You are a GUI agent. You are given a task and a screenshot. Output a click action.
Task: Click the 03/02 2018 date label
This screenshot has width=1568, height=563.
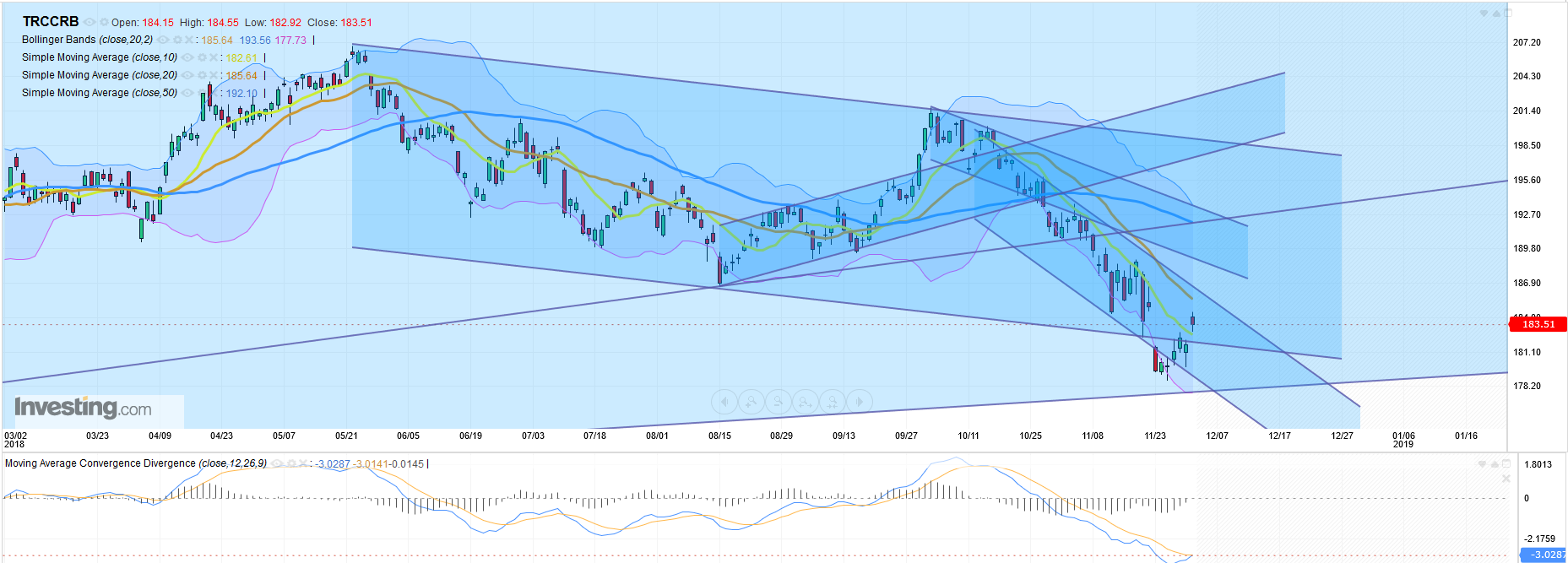tap(15, 440)
